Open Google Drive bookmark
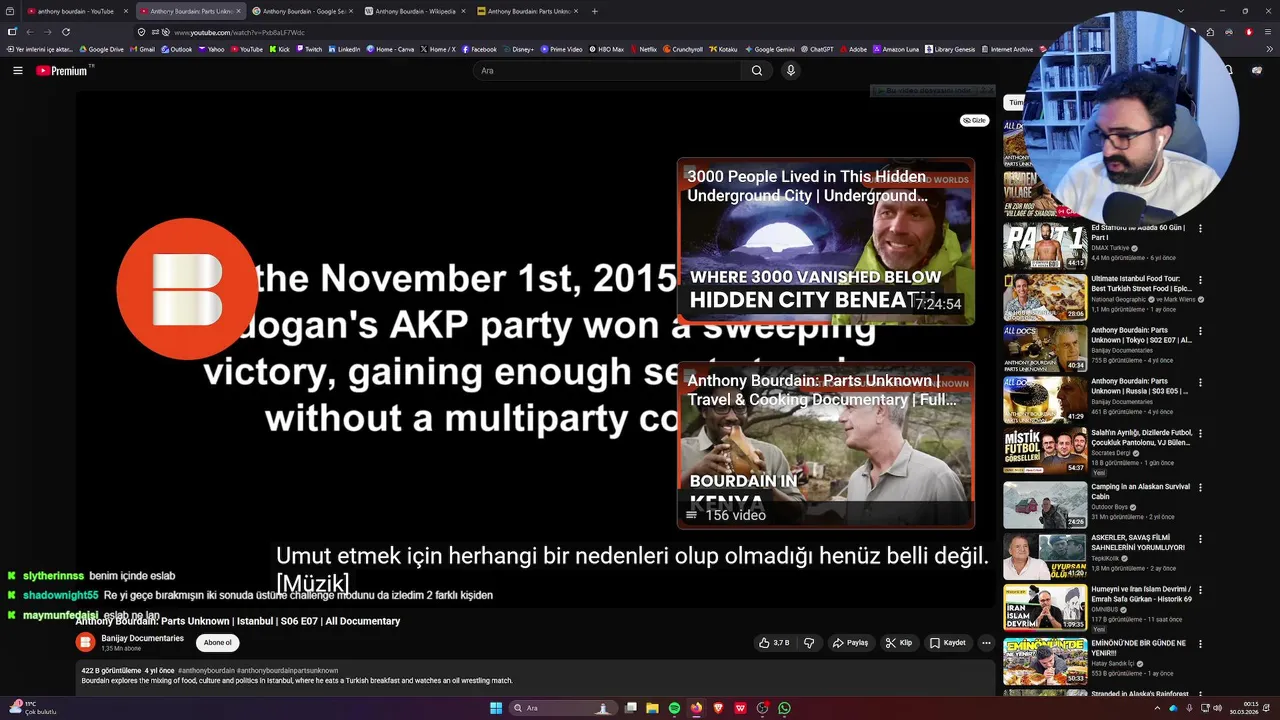Screen dimensions: 1280x720 pos(100,49)
